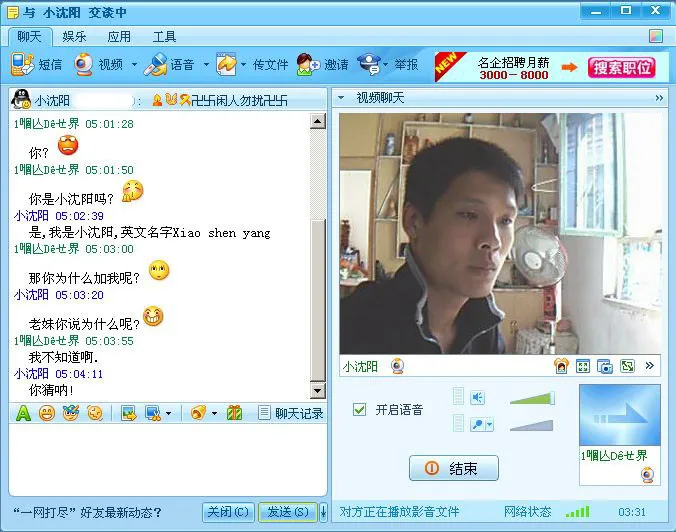Click the send picture icon
This screenshot has height=532, width=676.
point(128,413)
